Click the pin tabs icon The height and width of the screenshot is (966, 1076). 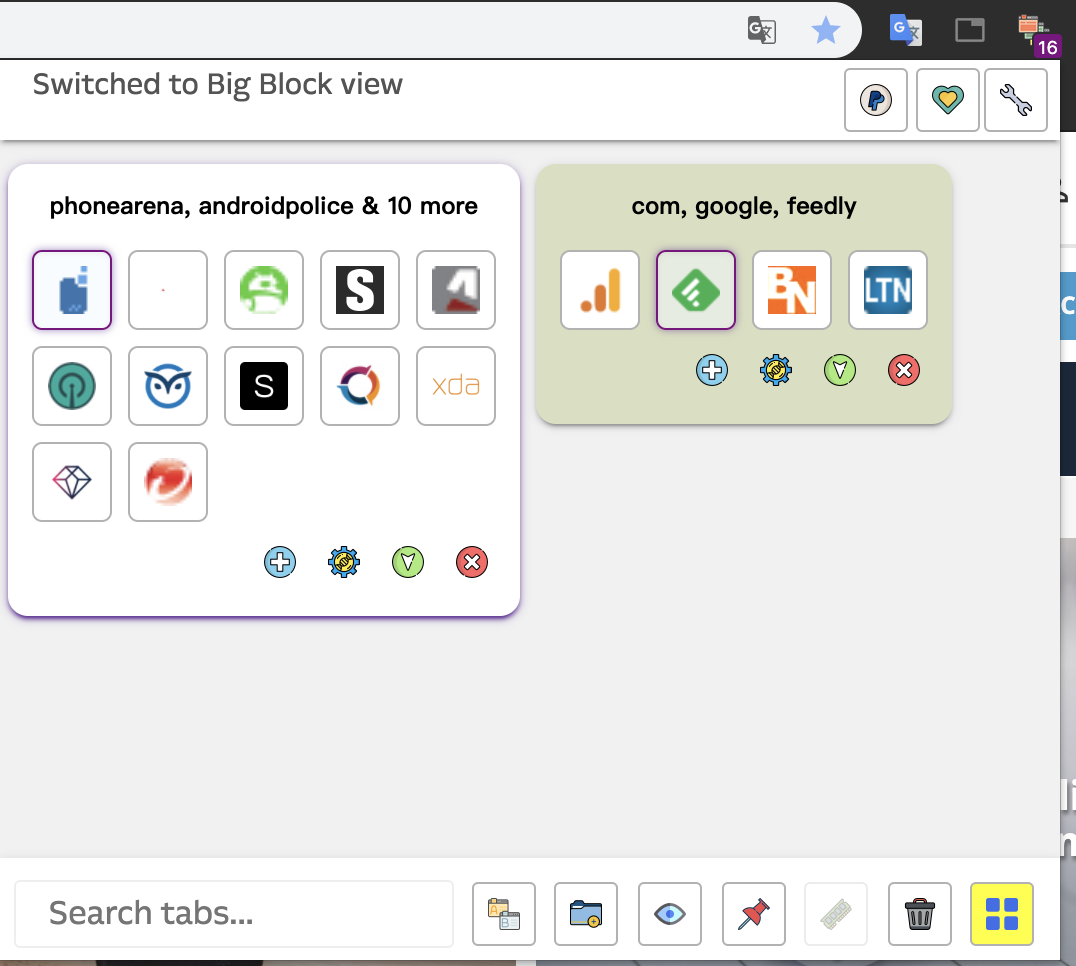click(x=753, y=913)
